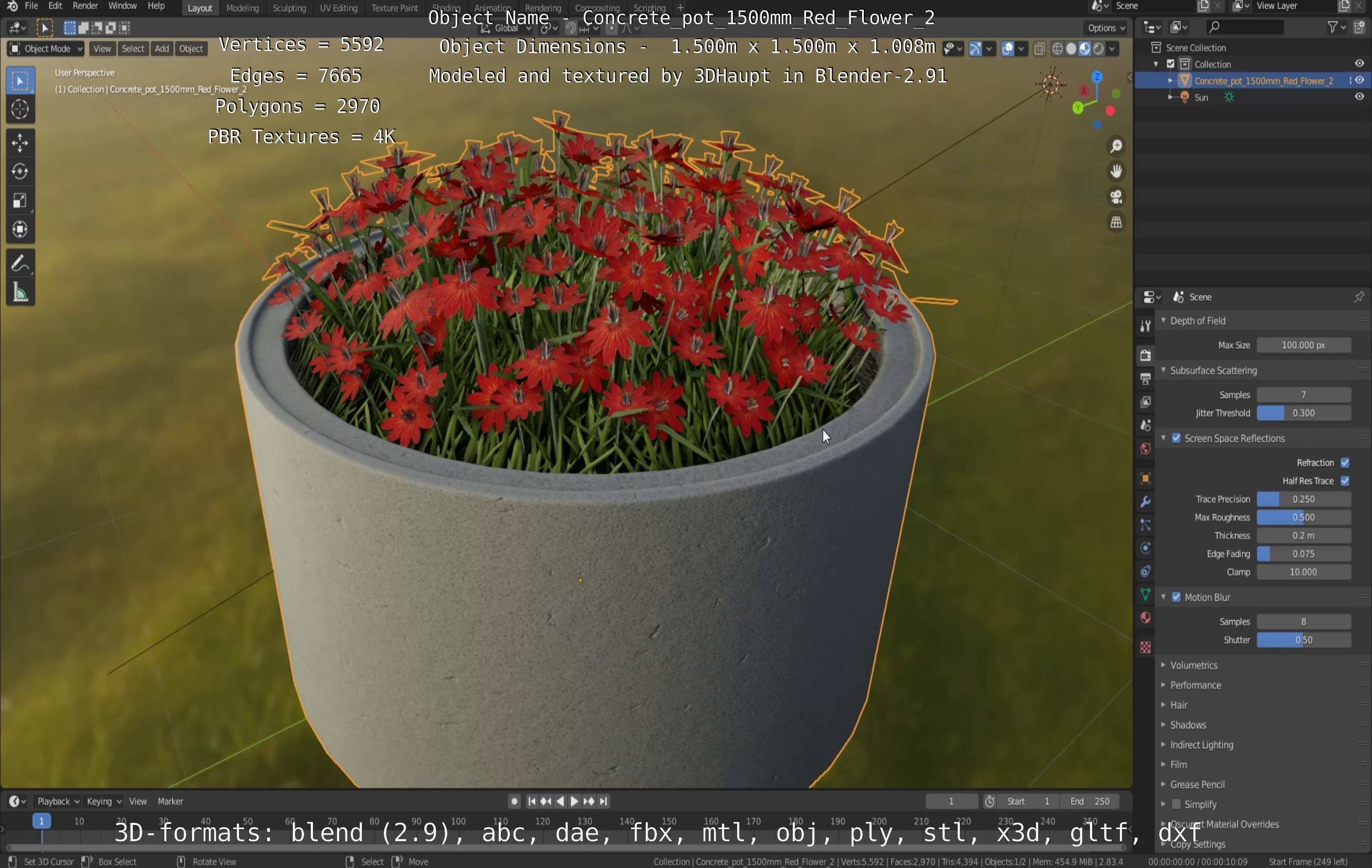Toggle the camera view icon
Image resolution: width=1372 pixels, height=868 pixels.
click(x=1116, y=197)
